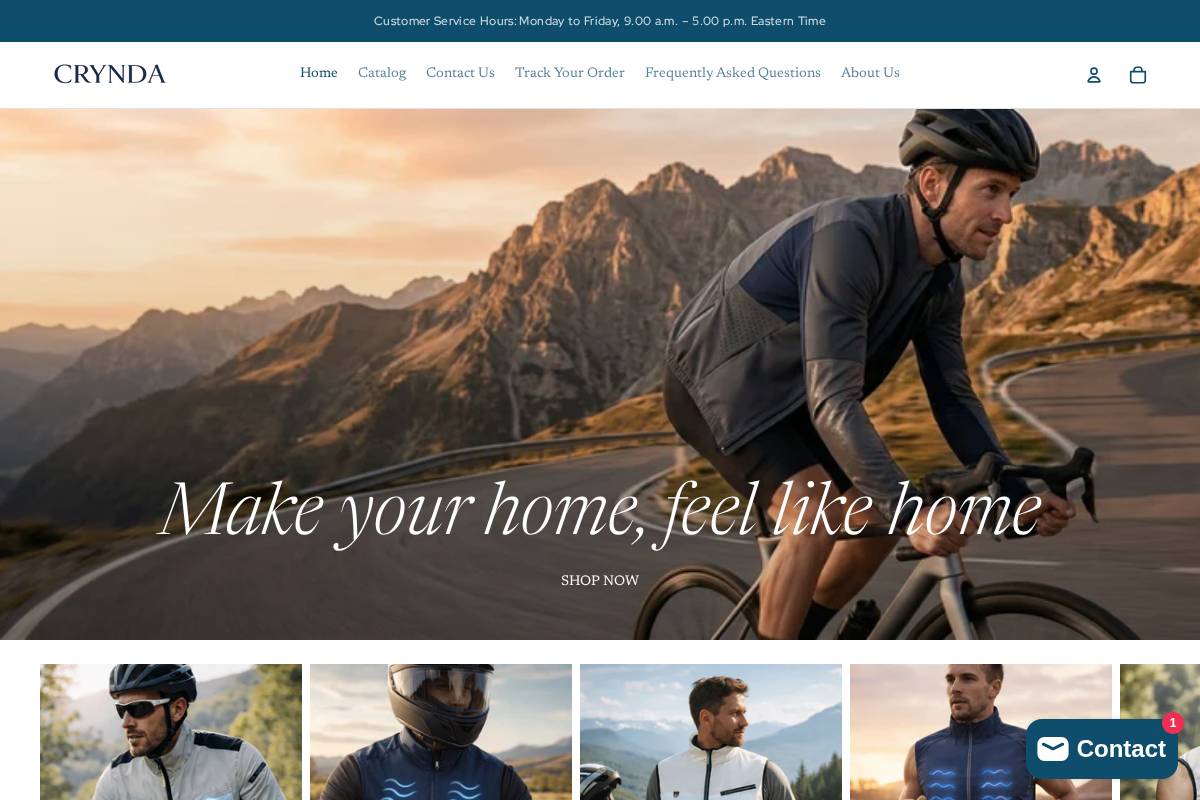Click the SHOP NOW button

coord(600,581)
